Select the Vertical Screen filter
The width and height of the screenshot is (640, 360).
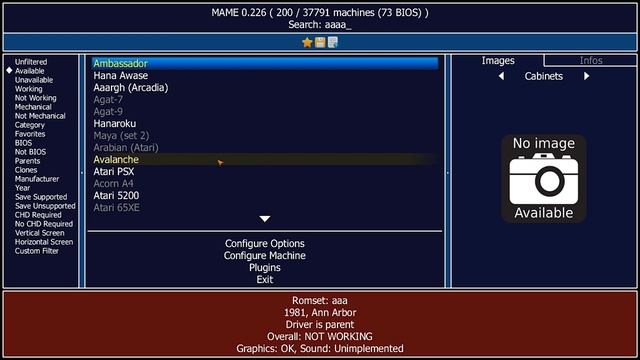[40, 233]
